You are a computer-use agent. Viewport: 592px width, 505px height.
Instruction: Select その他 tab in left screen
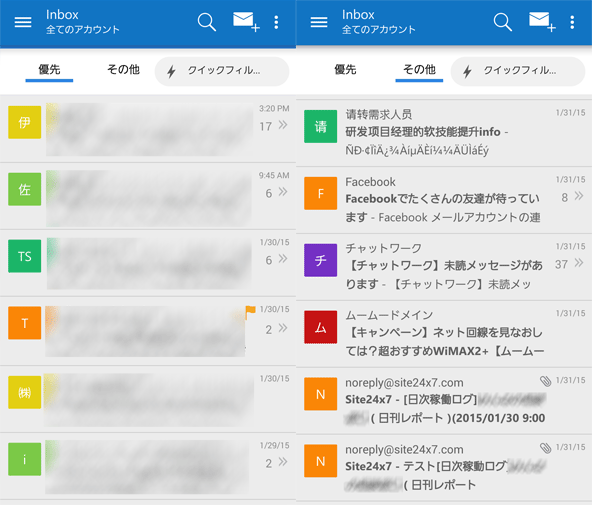point(123,70)
